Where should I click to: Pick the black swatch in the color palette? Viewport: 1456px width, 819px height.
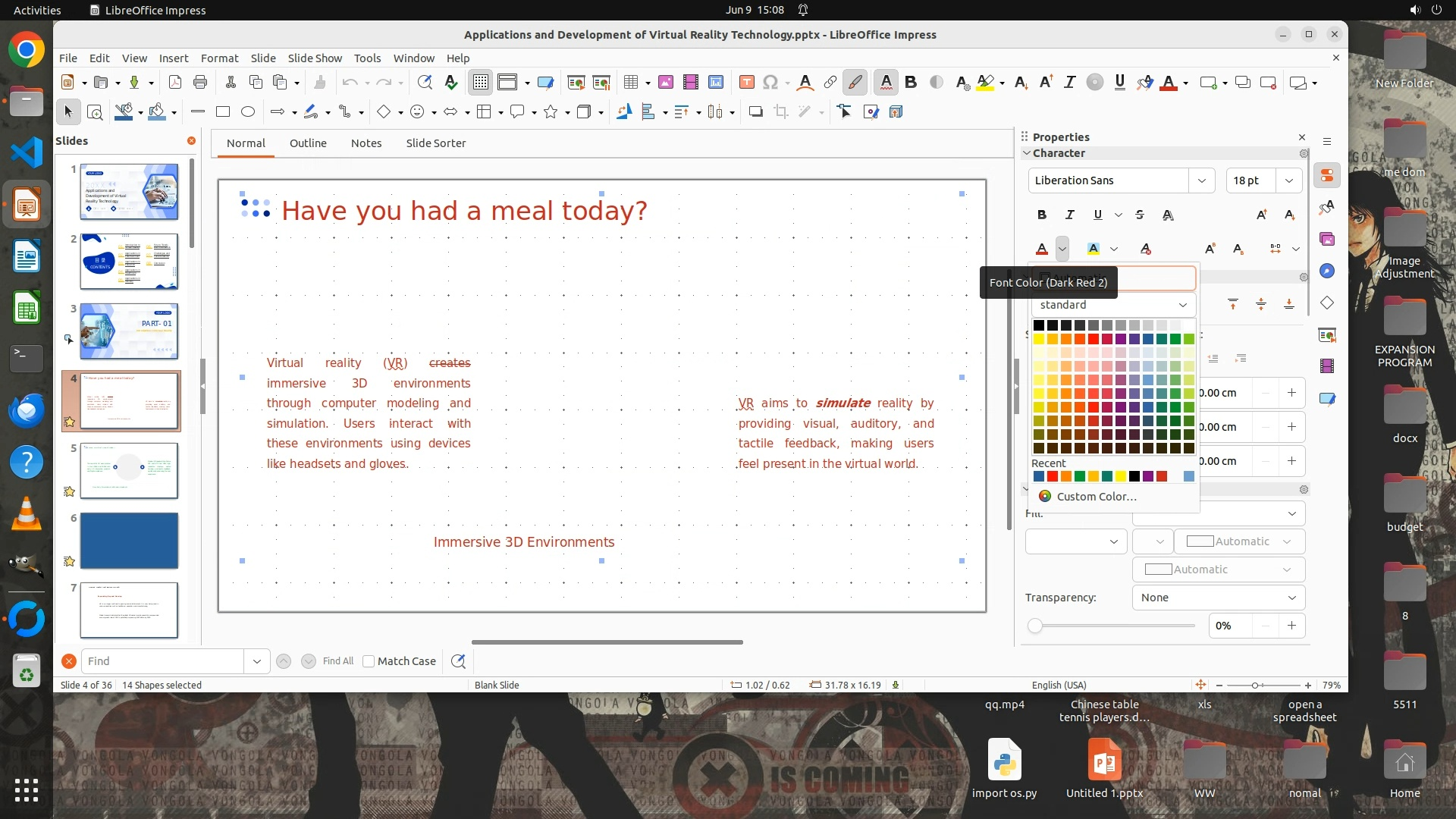pos(1039,325)
